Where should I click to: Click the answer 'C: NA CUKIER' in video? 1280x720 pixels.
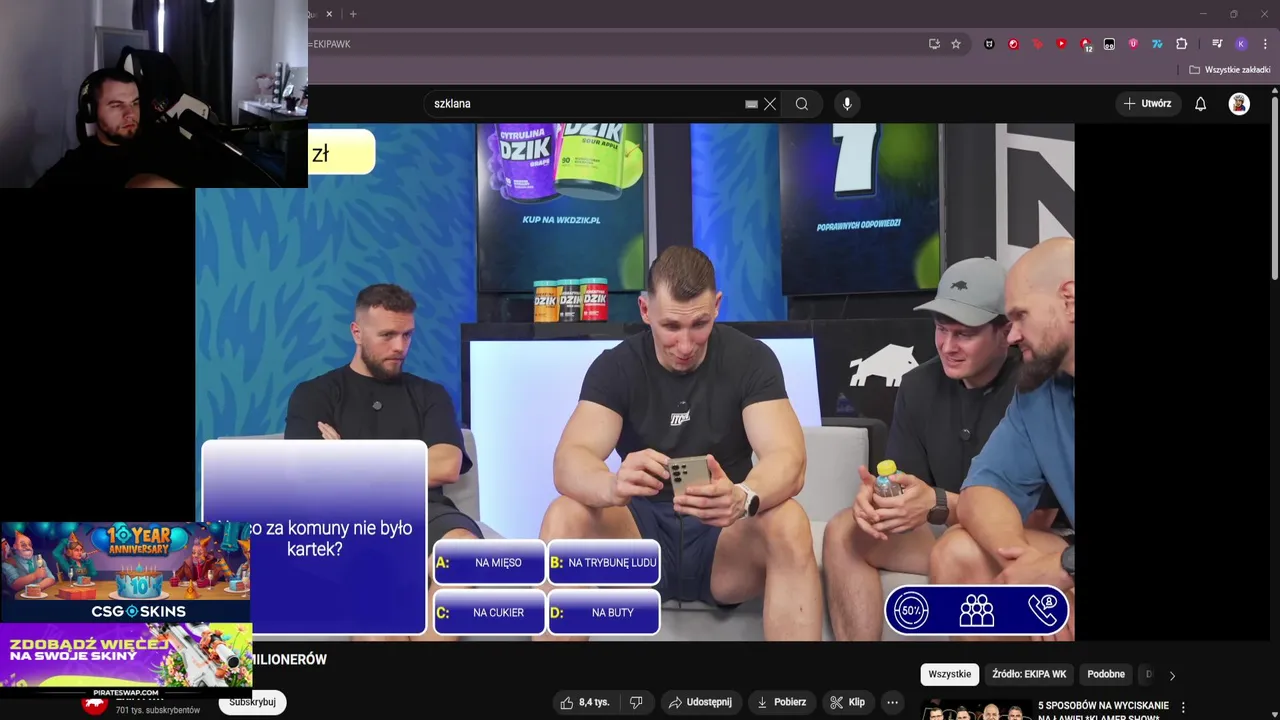click(x=489, y=613)
